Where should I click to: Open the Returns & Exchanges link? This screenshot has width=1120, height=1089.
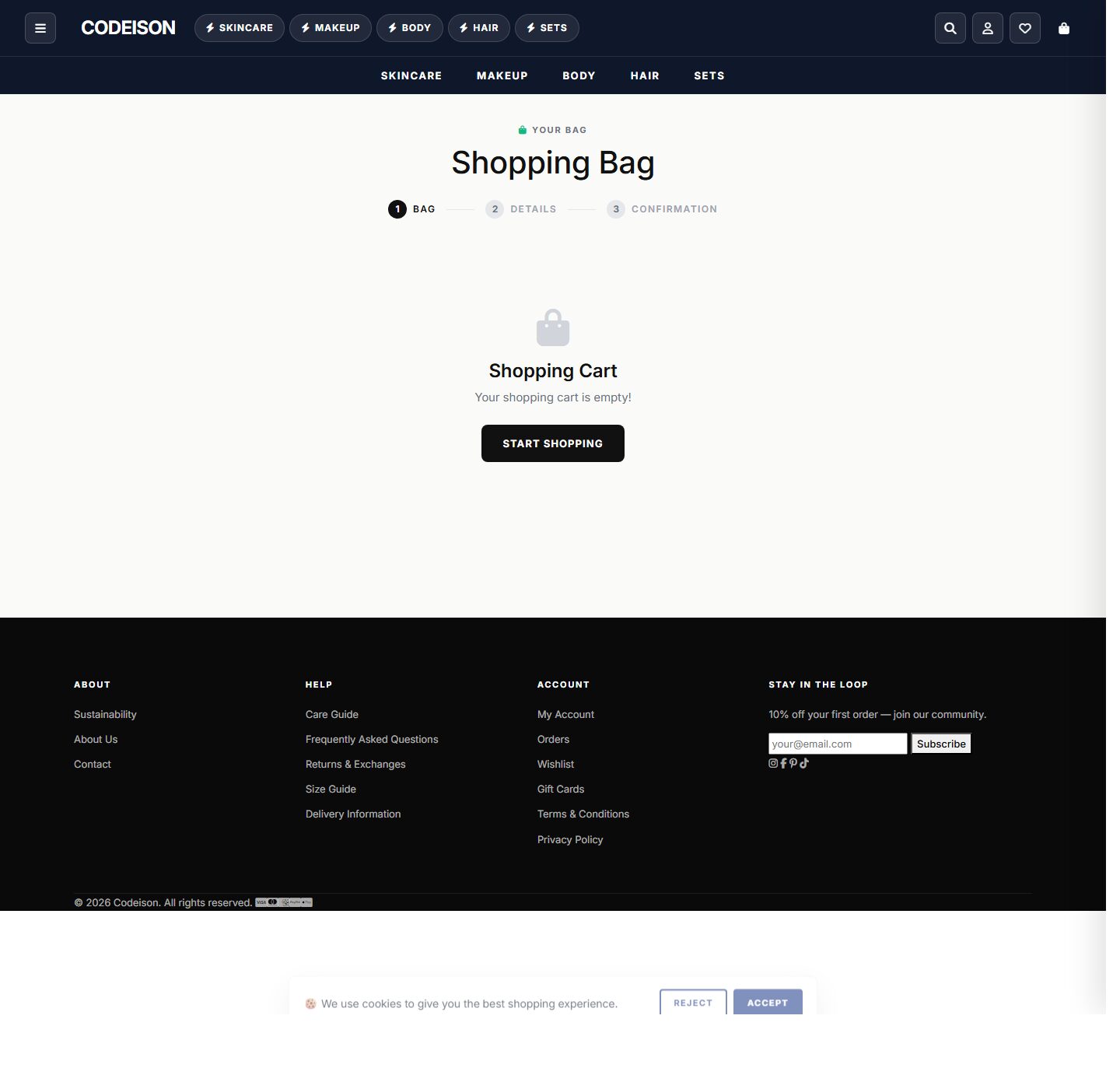[355, 764]
